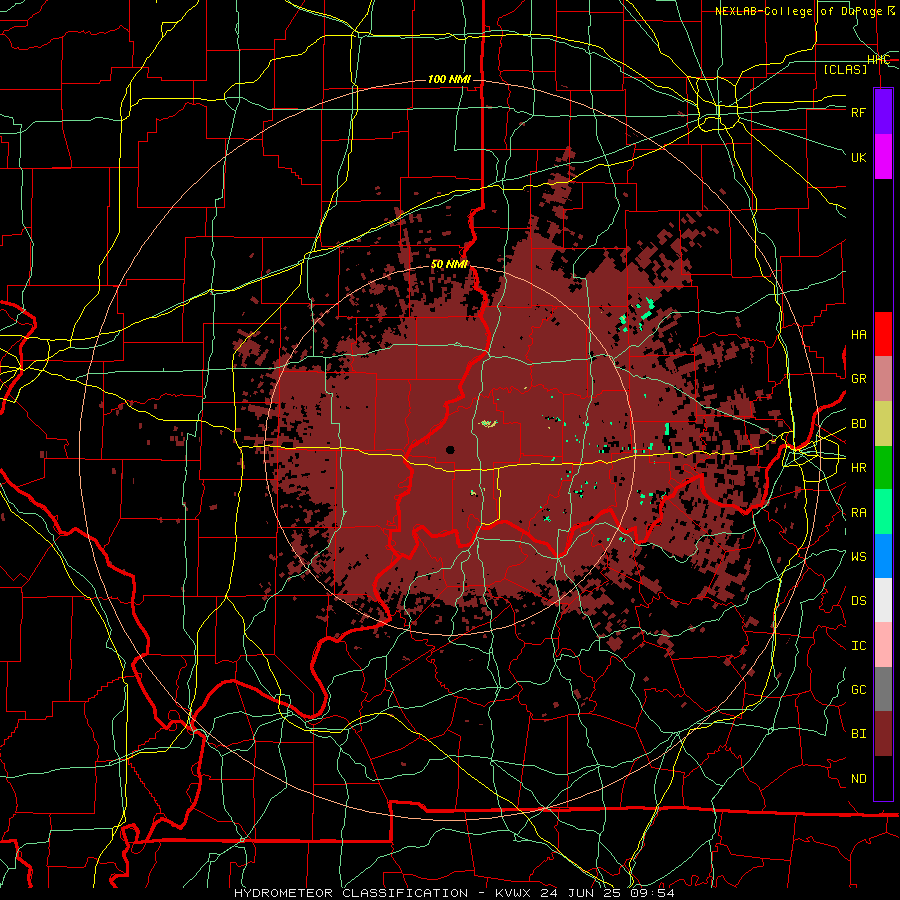Click the ND legend label text
The image size is (900, 900).
(x=858, y=778)
